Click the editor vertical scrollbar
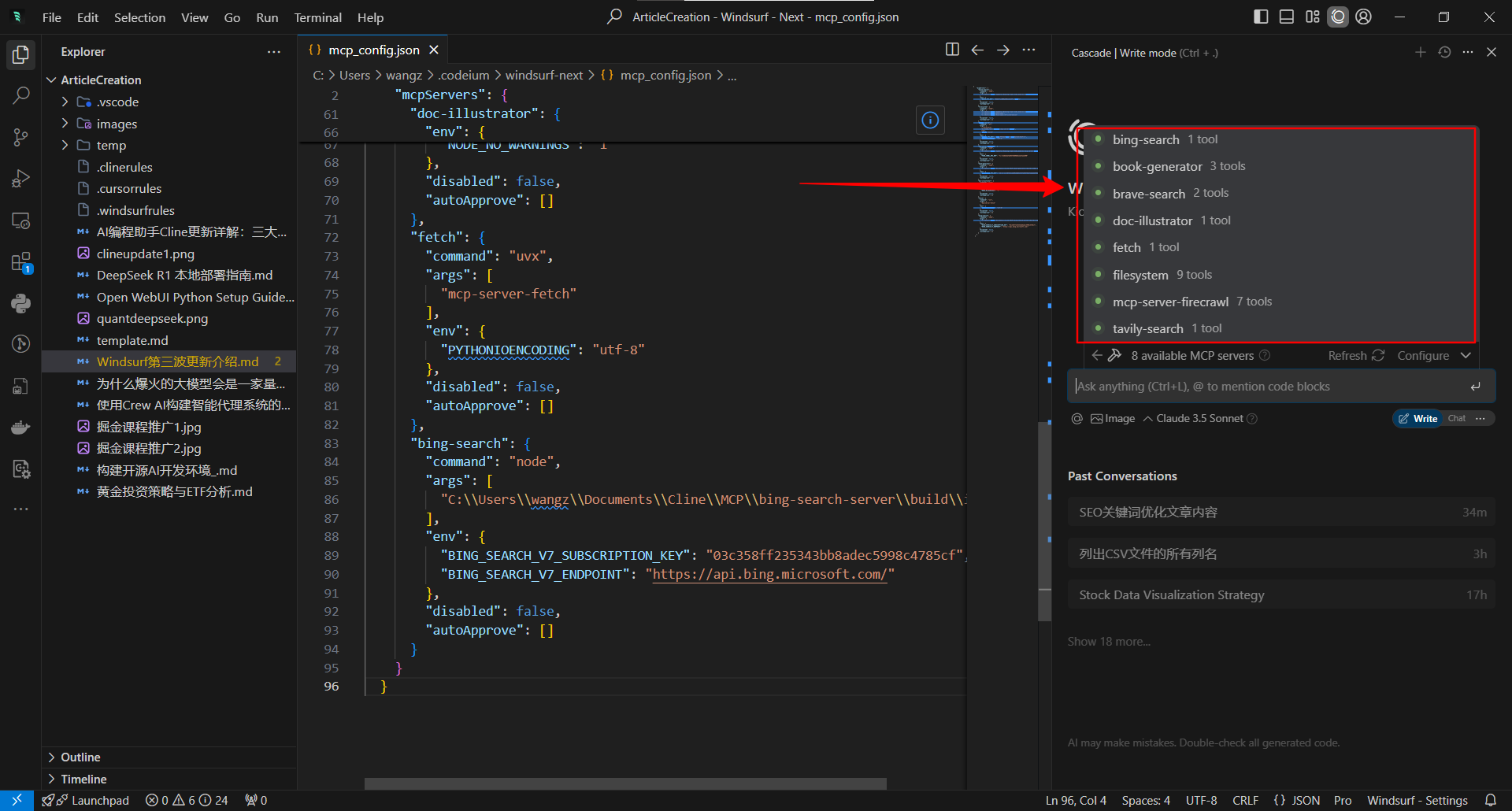This screenshot has height=811, width=1512. [1044, 521]
